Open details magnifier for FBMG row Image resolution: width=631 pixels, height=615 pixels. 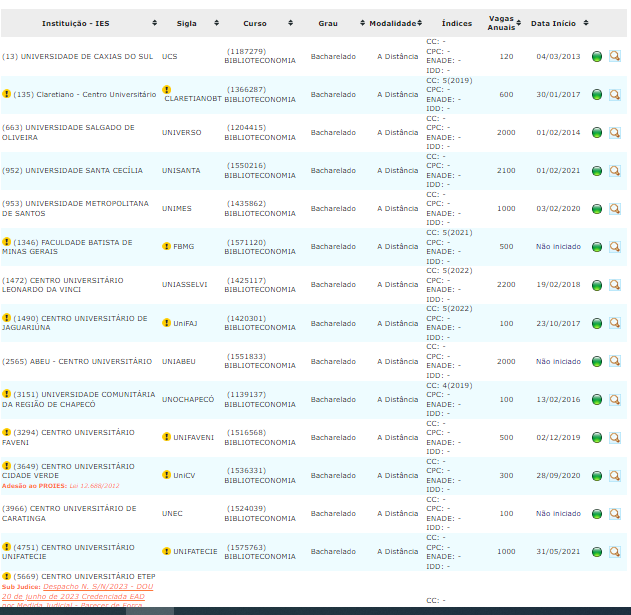pos(615,246)
